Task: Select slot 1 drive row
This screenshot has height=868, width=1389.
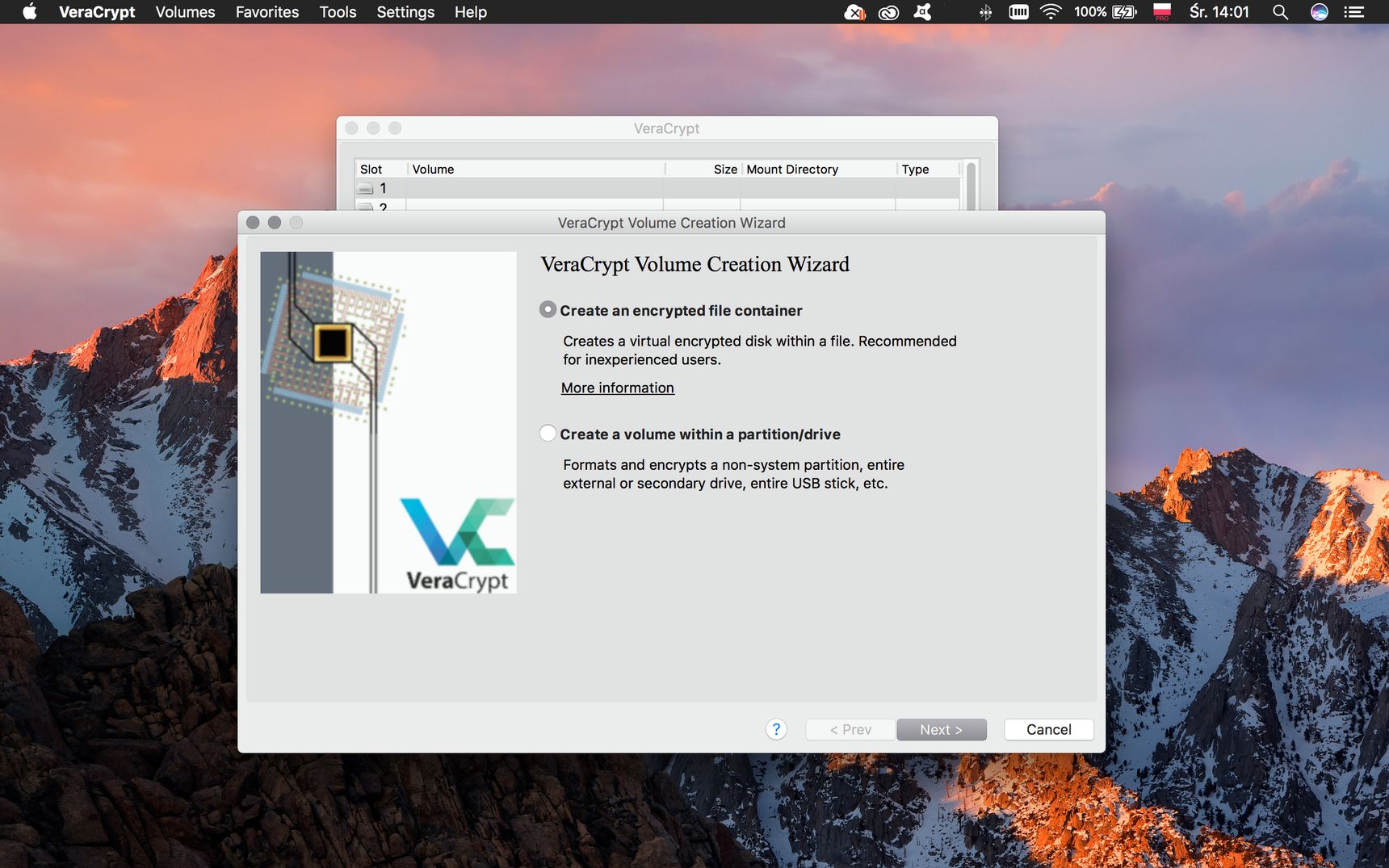Action: 657,188
